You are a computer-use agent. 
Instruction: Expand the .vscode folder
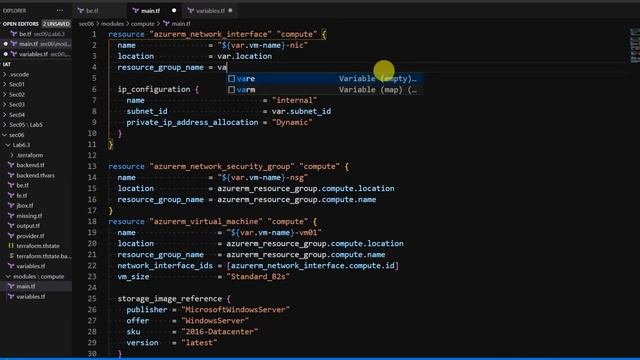[19, 75]
